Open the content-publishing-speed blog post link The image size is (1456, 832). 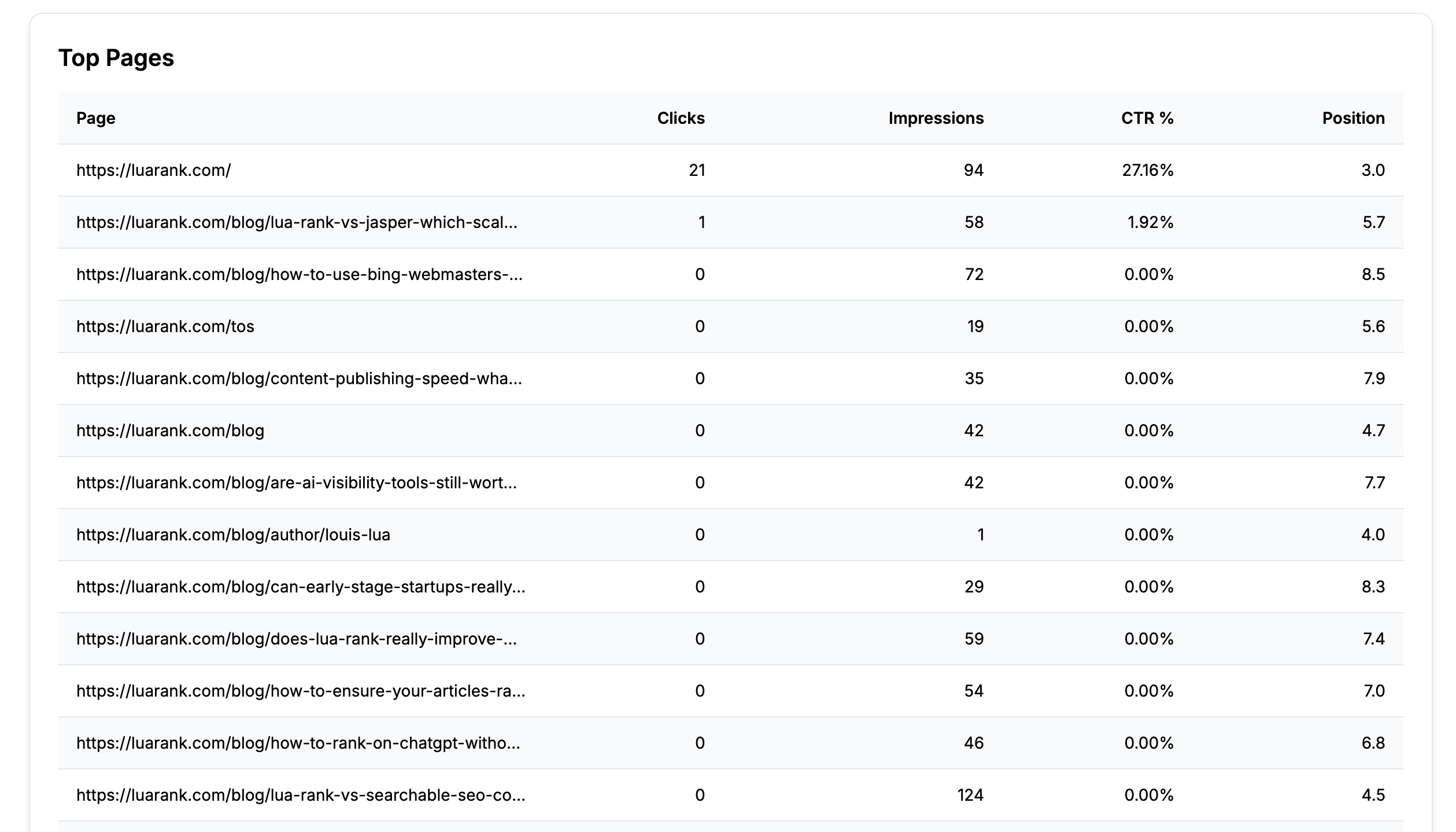299,378
